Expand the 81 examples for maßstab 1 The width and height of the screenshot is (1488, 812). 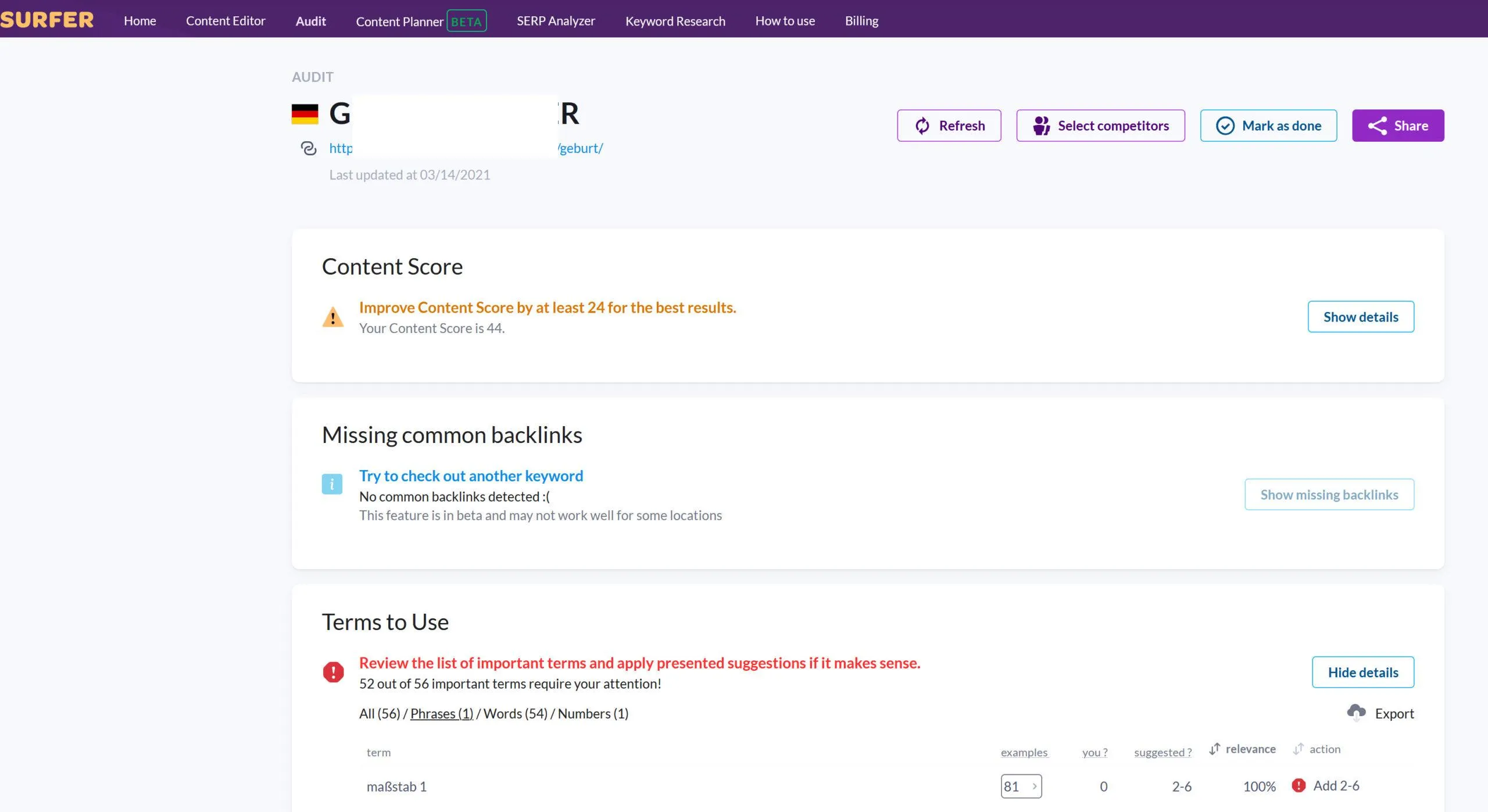(1021, 786)
